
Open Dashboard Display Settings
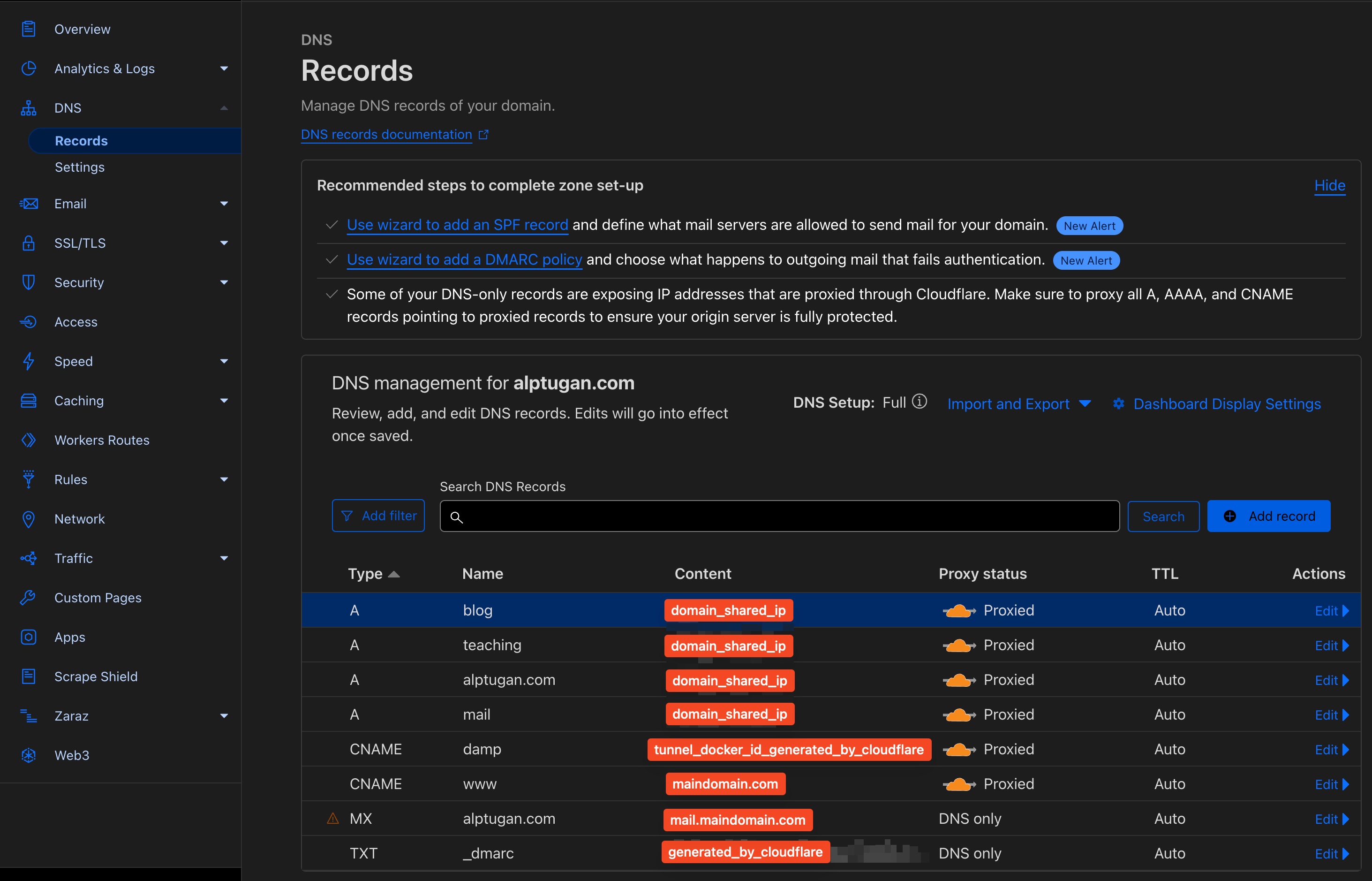1227,404
